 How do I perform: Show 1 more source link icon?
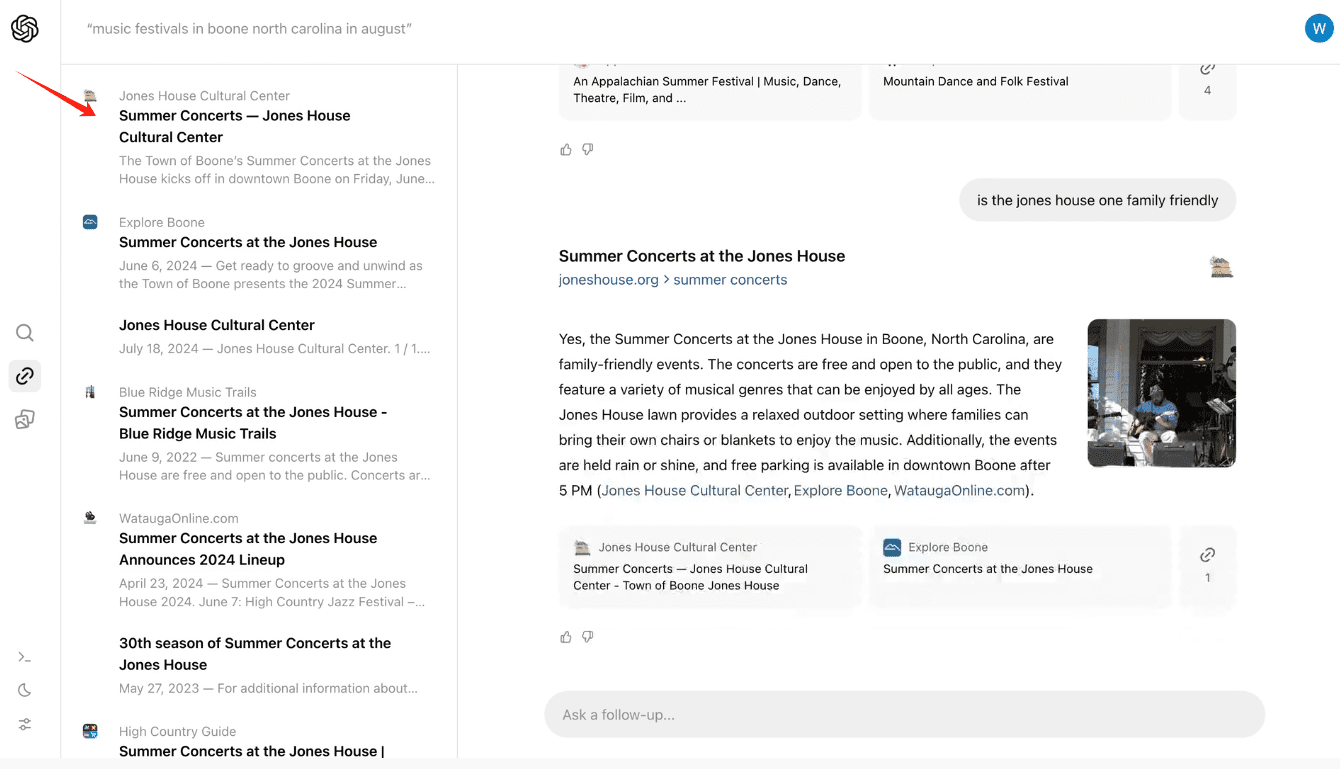tap(1207, 565)
